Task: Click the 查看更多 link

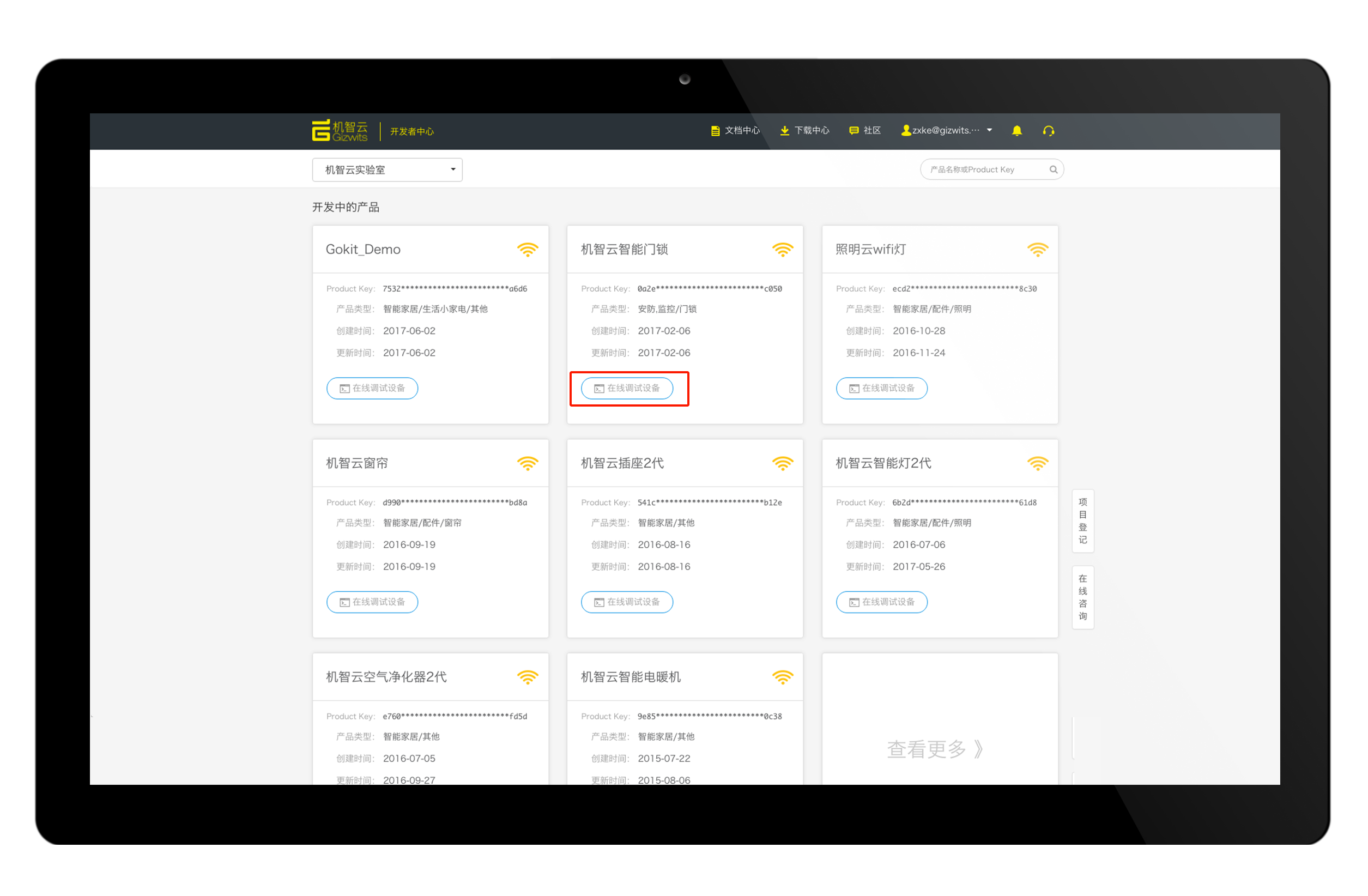Action: [934, 749]
